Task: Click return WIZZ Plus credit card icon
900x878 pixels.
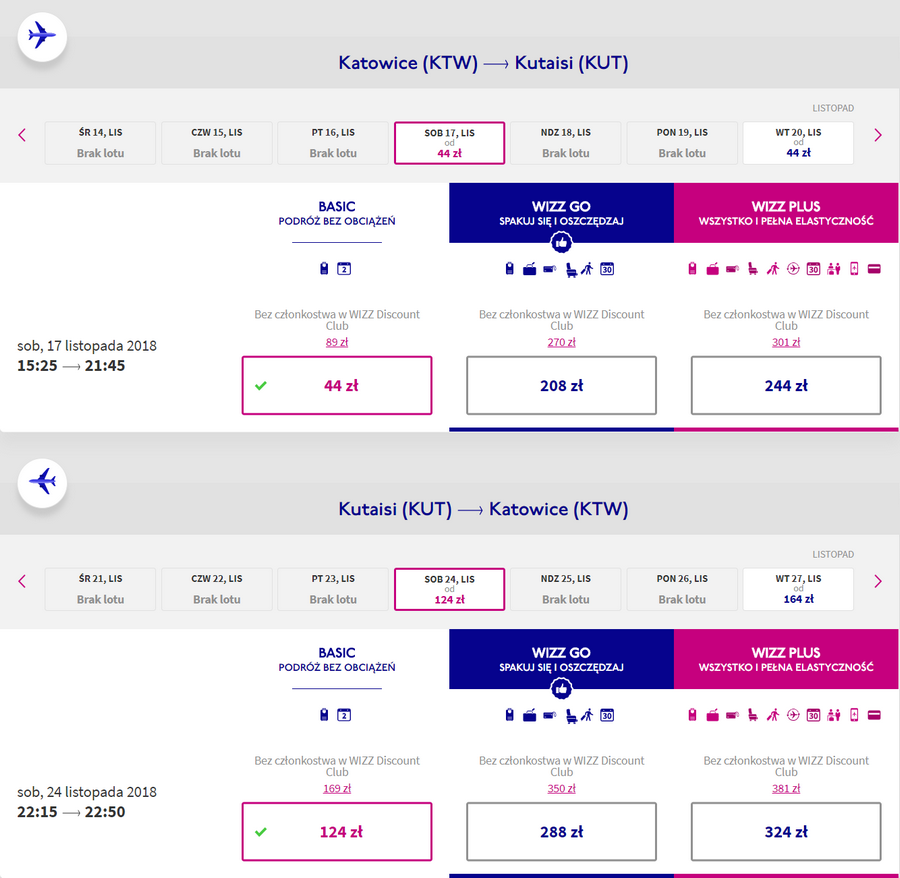Action: click(x=874, y=716)
